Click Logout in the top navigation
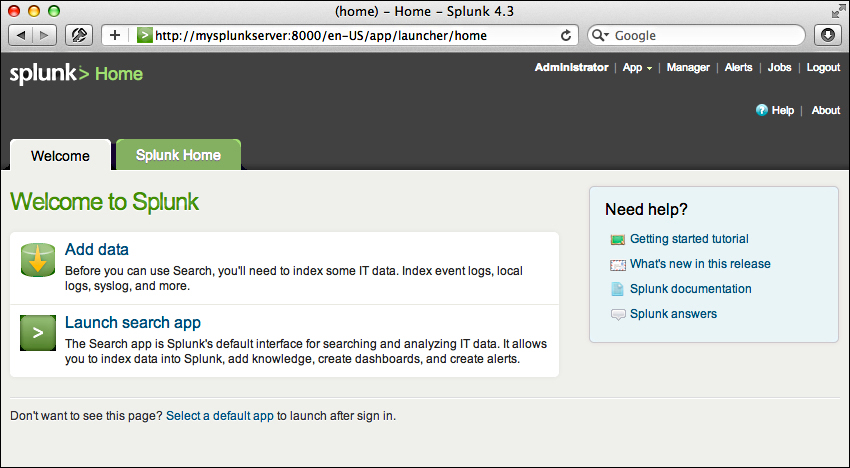Viewport: 850px width, 468px height. point(823,68)
